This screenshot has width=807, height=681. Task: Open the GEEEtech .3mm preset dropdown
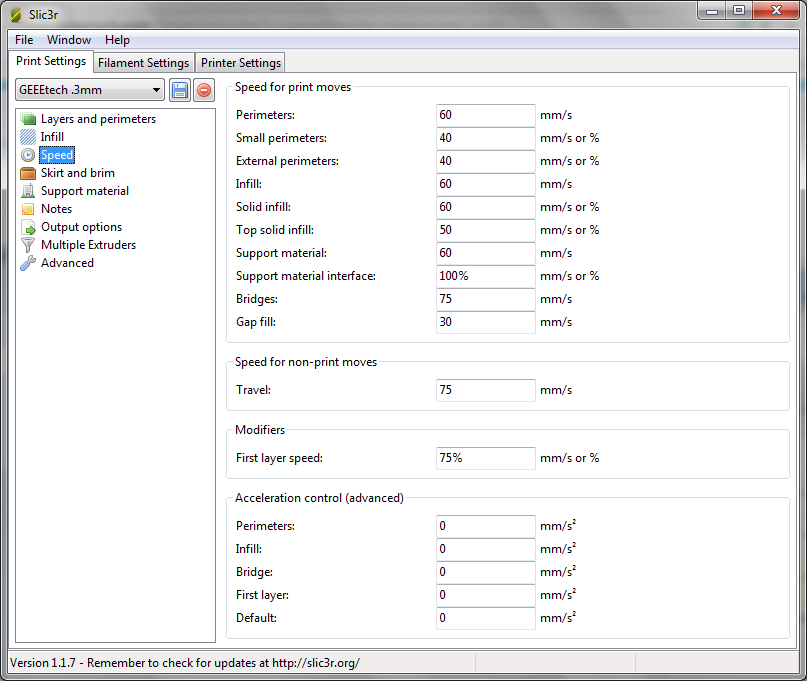pyautogui.click(x=90, y=90)
